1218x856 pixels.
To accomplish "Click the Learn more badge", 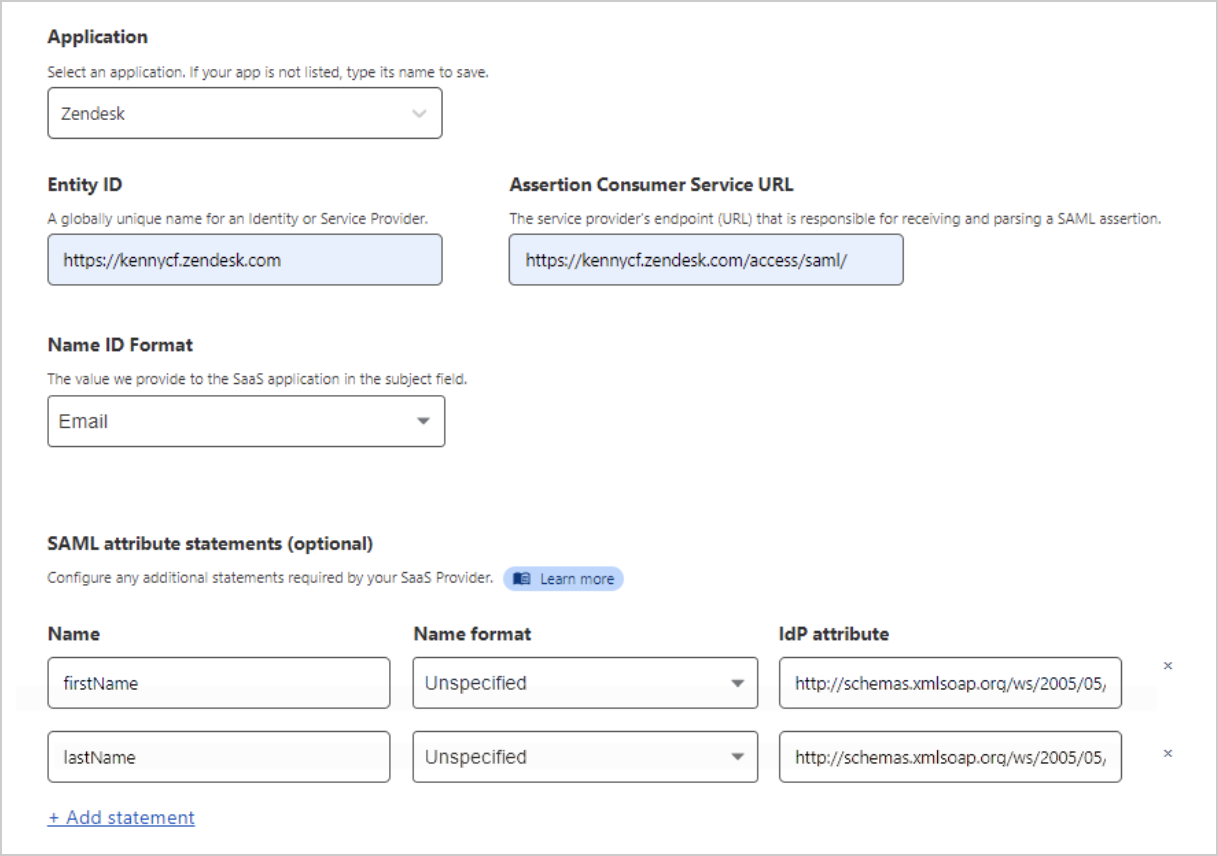I will click(x=563, y=578).
